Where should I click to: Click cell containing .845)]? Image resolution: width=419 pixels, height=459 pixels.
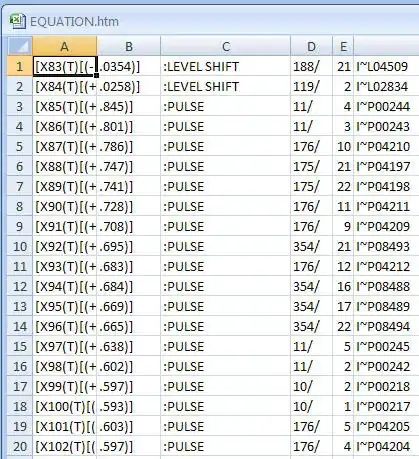[129, 106]
